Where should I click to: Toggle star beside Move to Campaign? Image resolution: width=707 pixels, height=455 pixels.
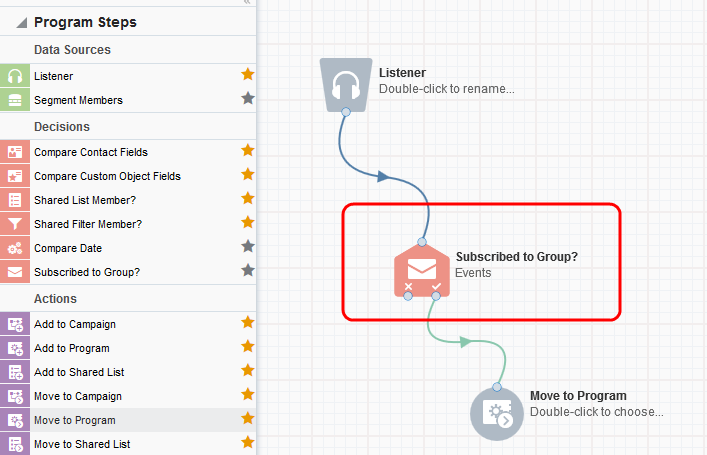[x=248, y=394]
